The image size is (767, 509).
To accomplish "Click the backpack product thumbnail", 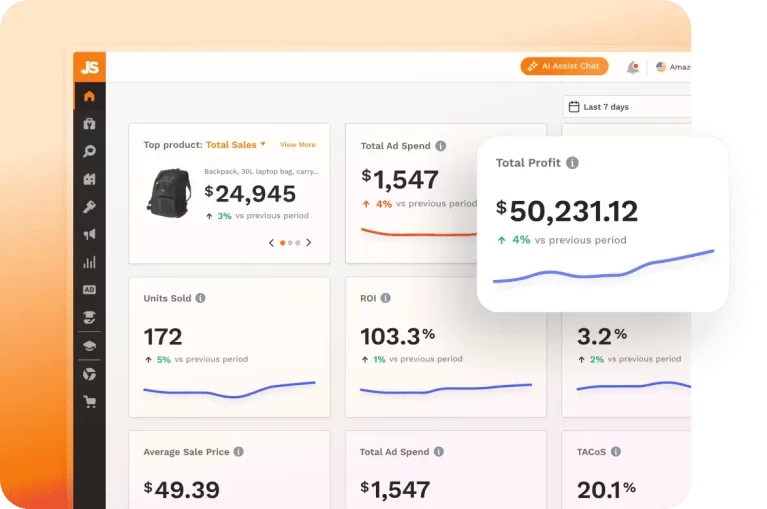I will coord(169,192).
